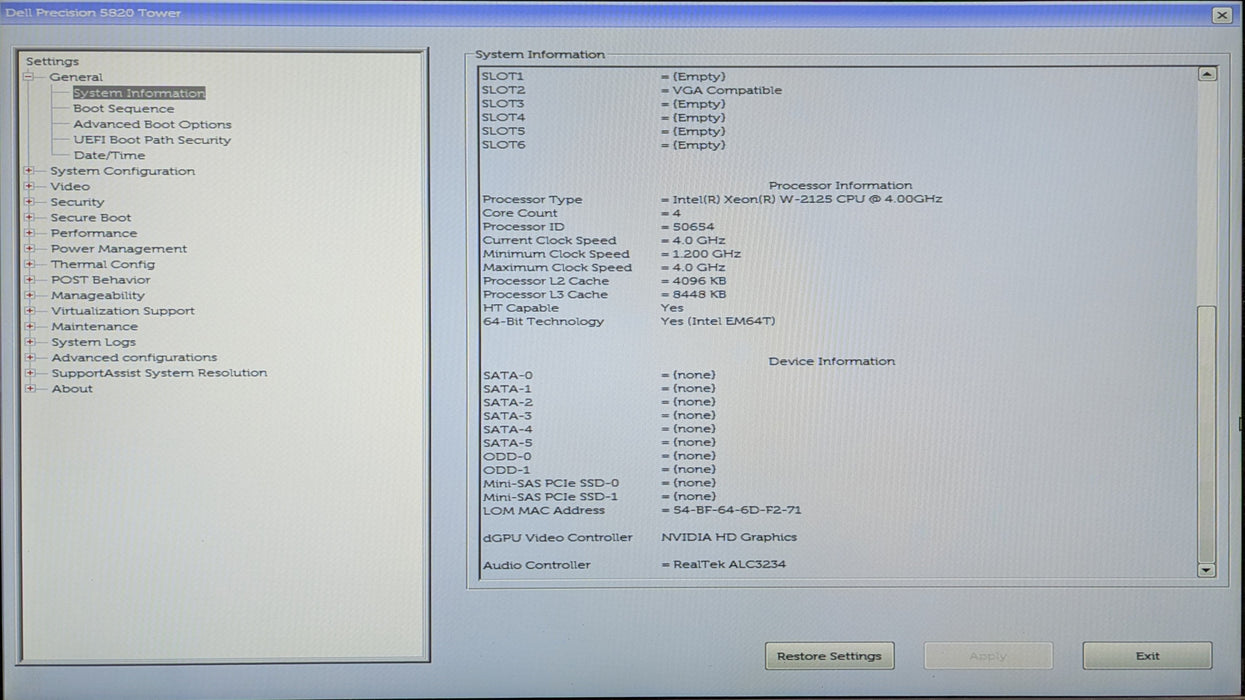Viewport: 1245px width, 700px height.
Task: Select the Video category label
Action: [x=70, y=186]
